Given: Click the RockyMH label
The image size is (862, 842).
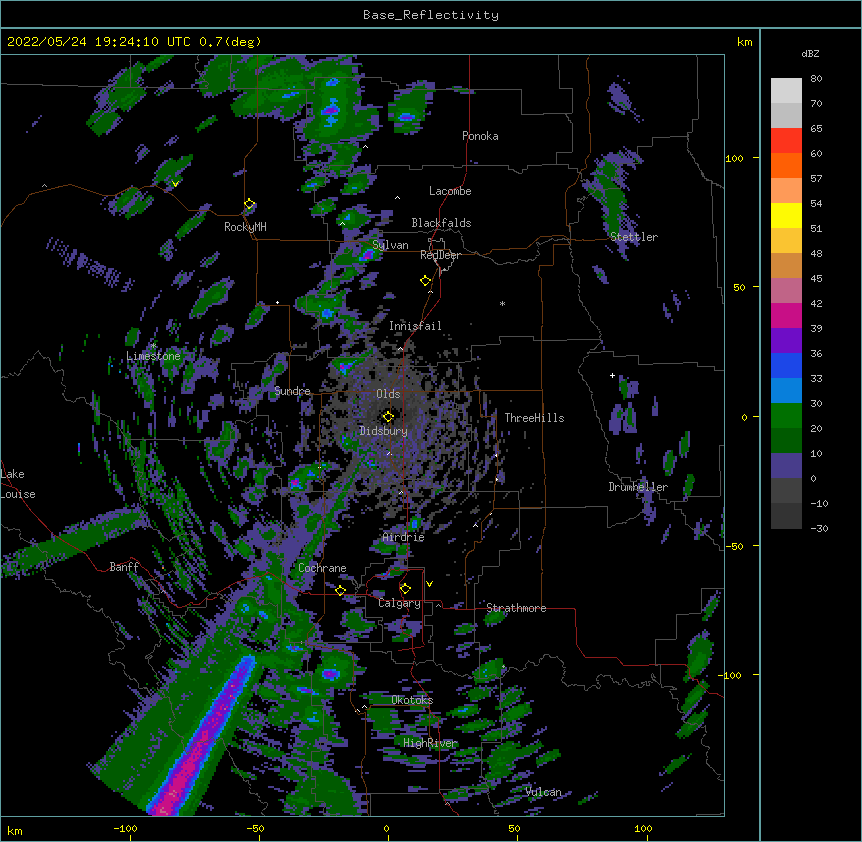Looking at the screenshot, I should [x=245, y=227].
